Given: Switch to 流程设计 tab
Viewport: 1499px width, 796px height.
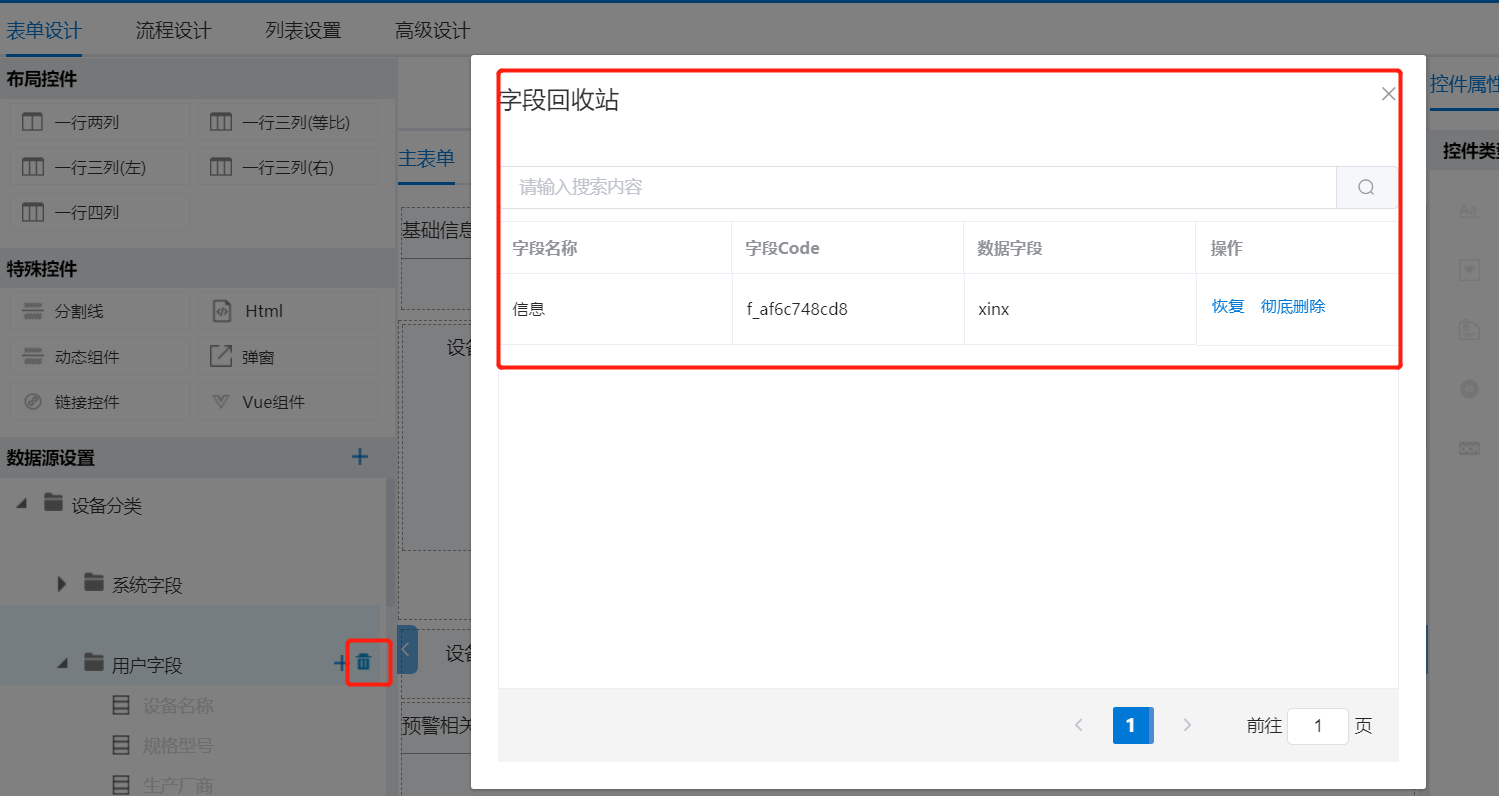Looking at the screenshot, I should click(x=173, y=31).
